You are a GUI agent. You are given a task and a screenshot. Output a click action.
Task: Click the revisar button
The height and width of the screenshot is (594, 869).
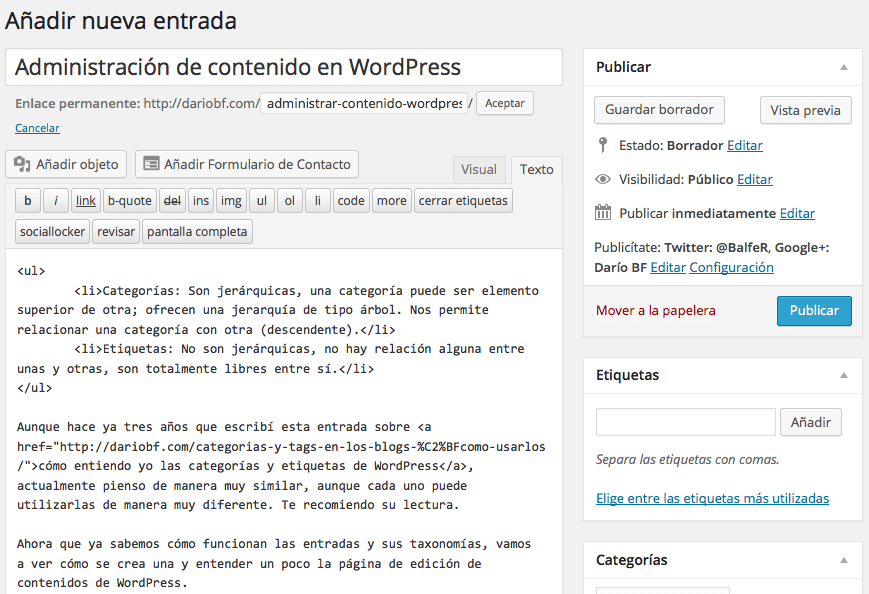[116, 232]
